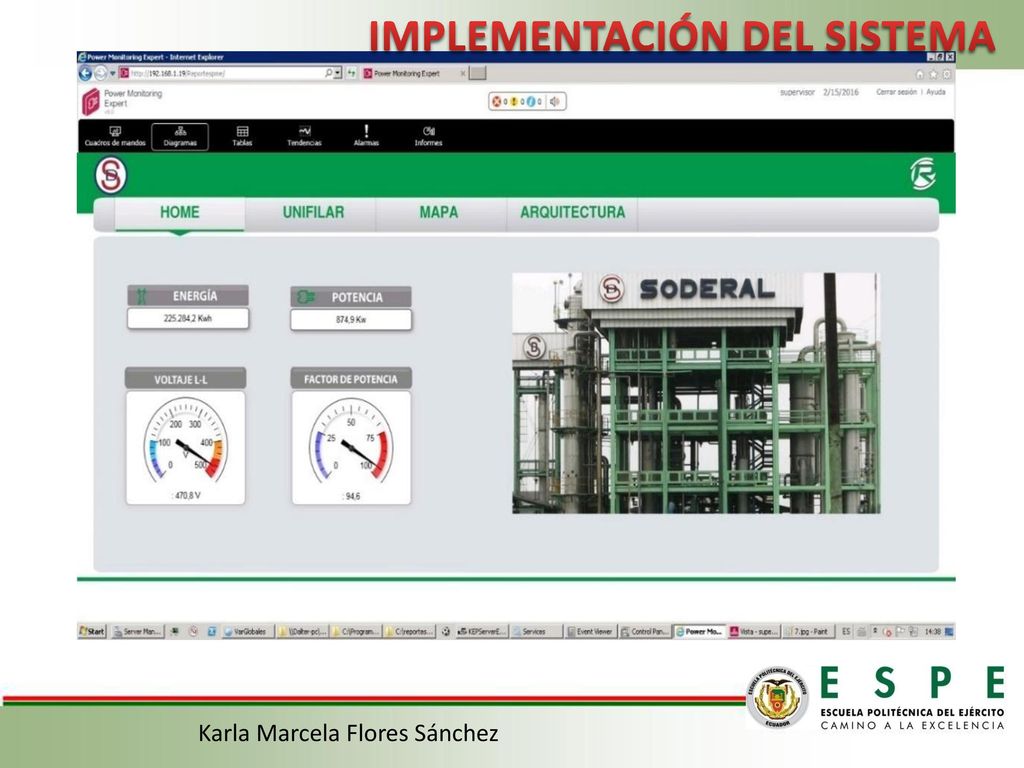Open Control Panel from the taskbar

point(645,632)
